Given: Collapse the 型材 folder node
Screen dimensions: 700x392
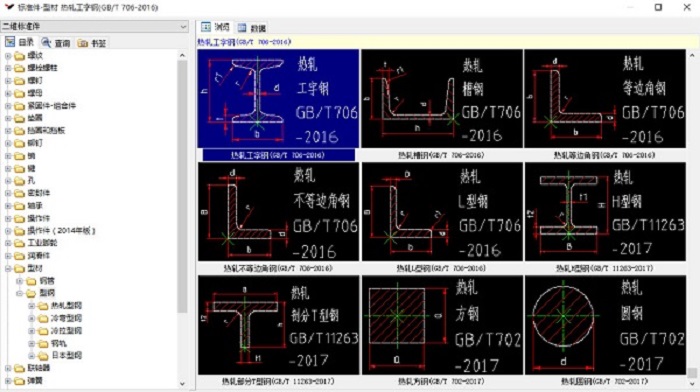Looking at the screenshot, I should pos(8,268).
